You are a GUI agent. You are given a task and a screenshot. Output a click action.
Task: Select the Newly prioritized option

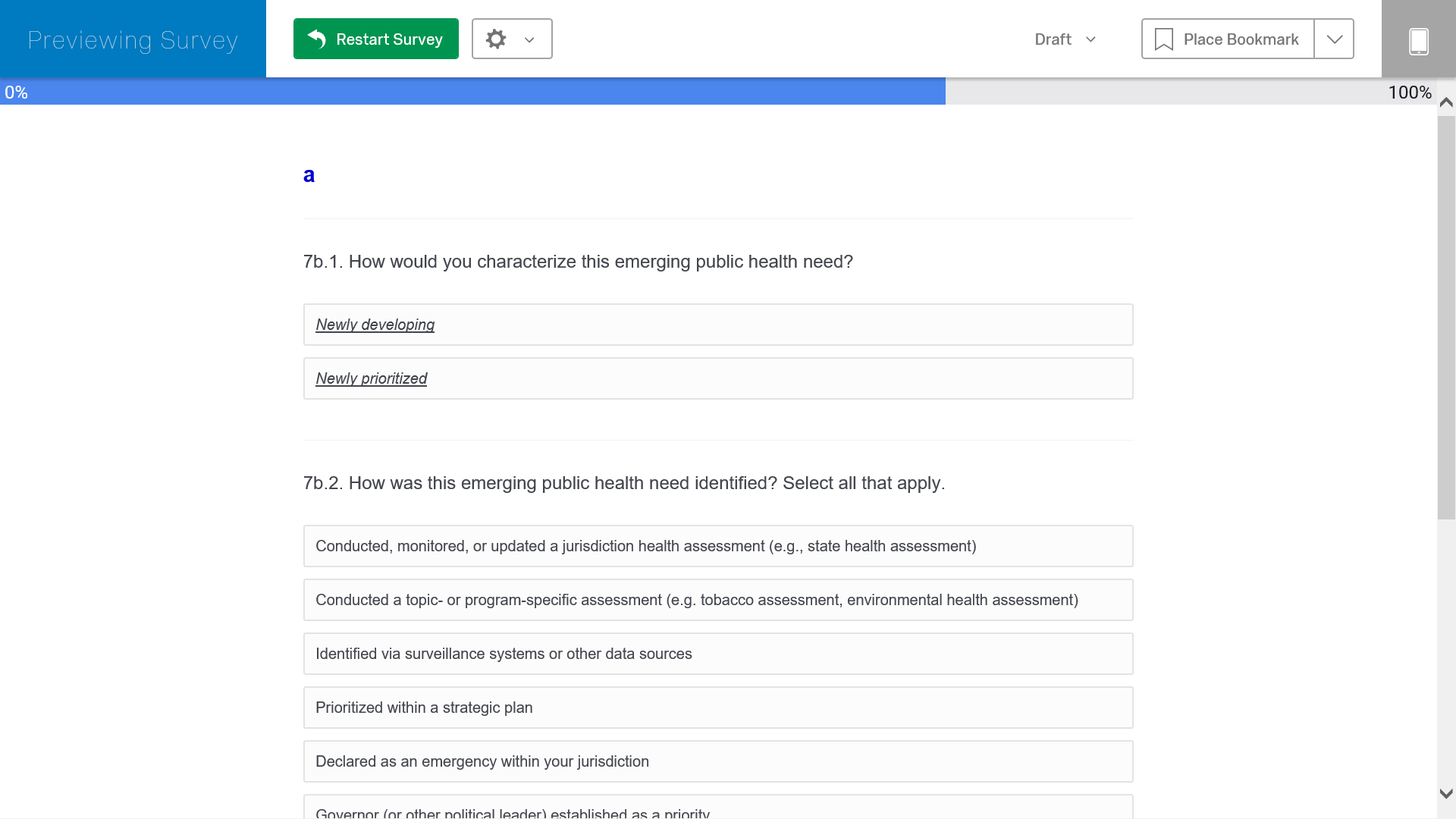tap(717, 378)
